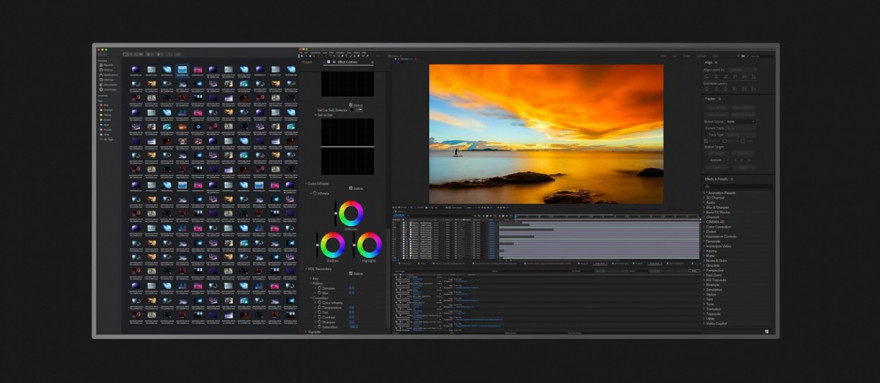Viewport: 880px width, 383px height.
Task: Click the Midtones color wheel
Action: 351,213
